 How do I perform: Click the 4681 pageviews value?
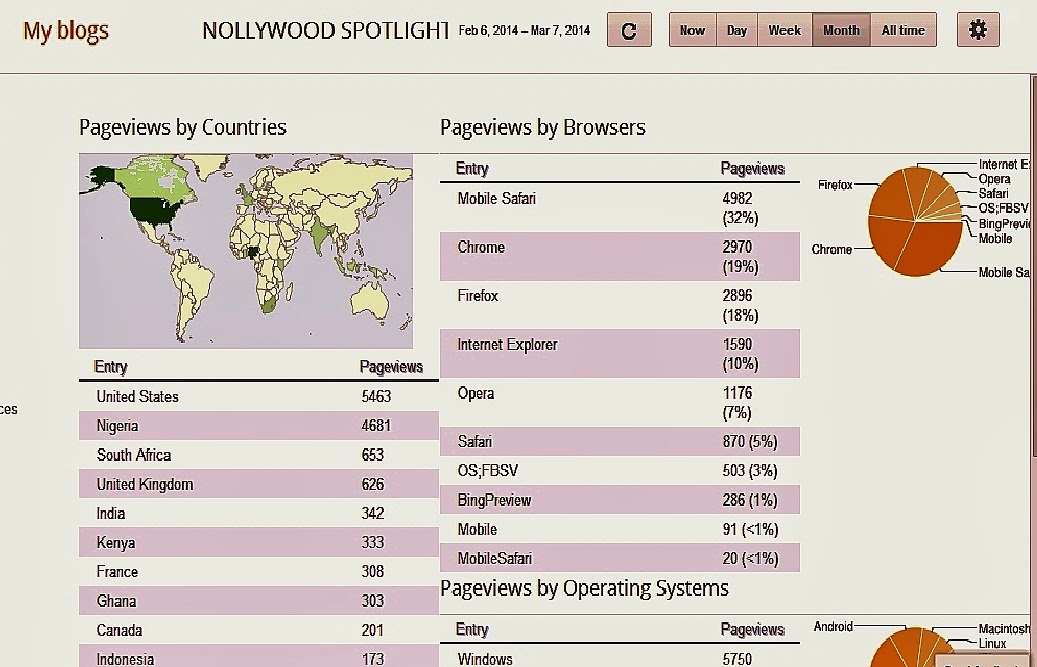coord(376,425)
